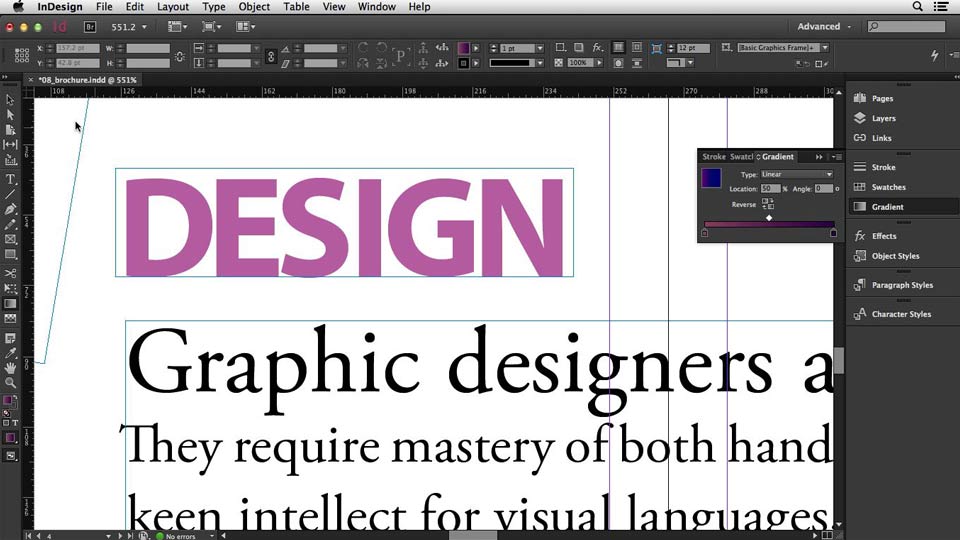
Task: Open the Object menu
Action: tap(254, 7)
